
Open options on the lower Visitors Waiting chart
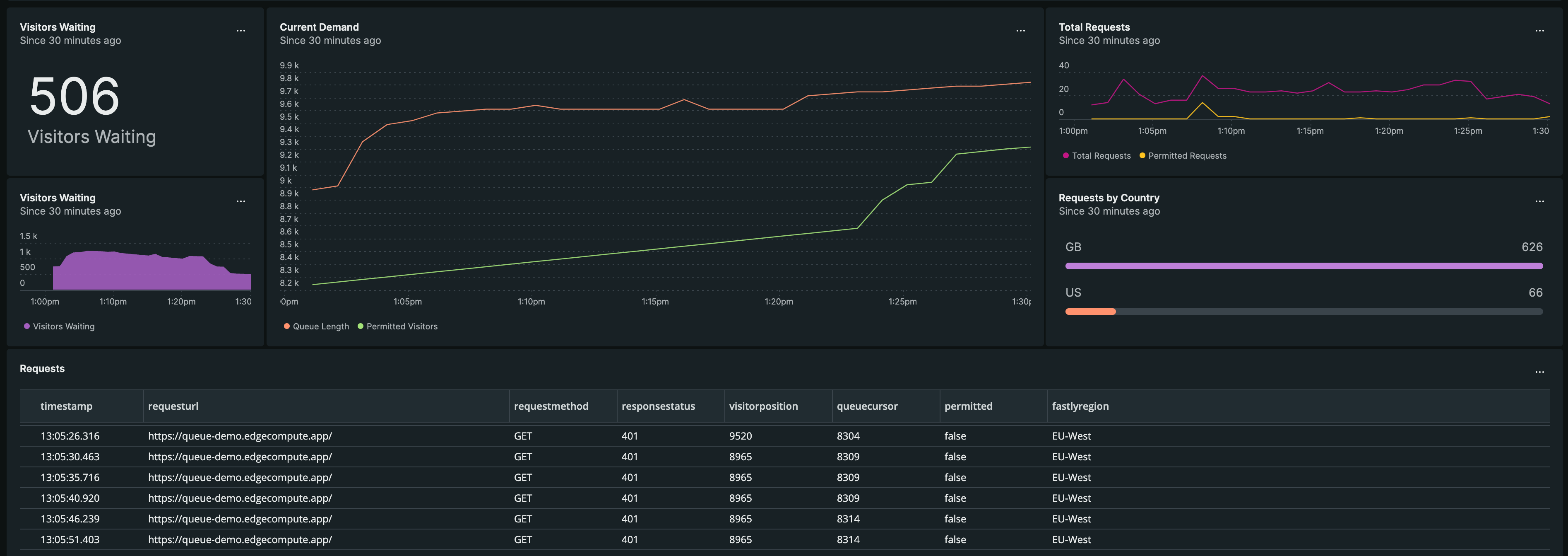click(240, 201)
